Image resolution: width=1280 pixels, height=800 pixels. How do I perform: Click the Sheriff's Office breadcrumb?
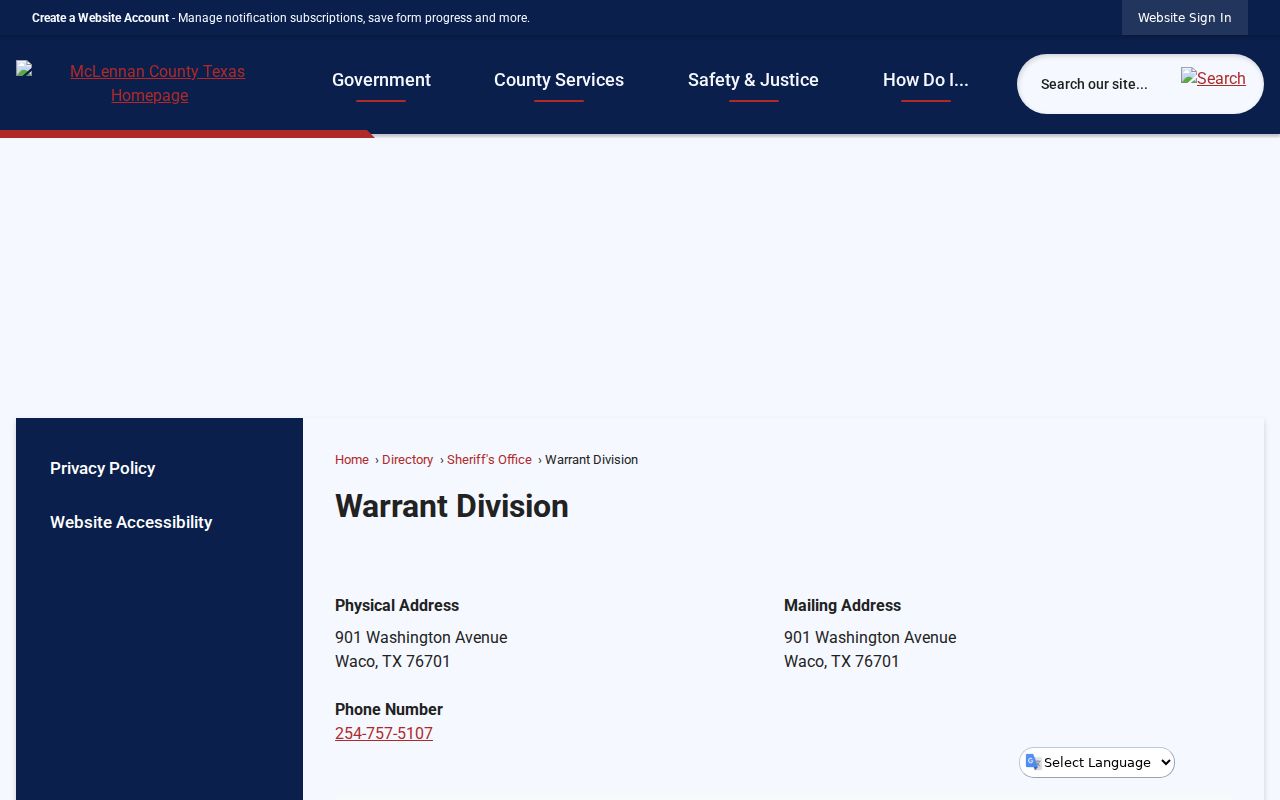pyautogui.click(x=489, y=460)
